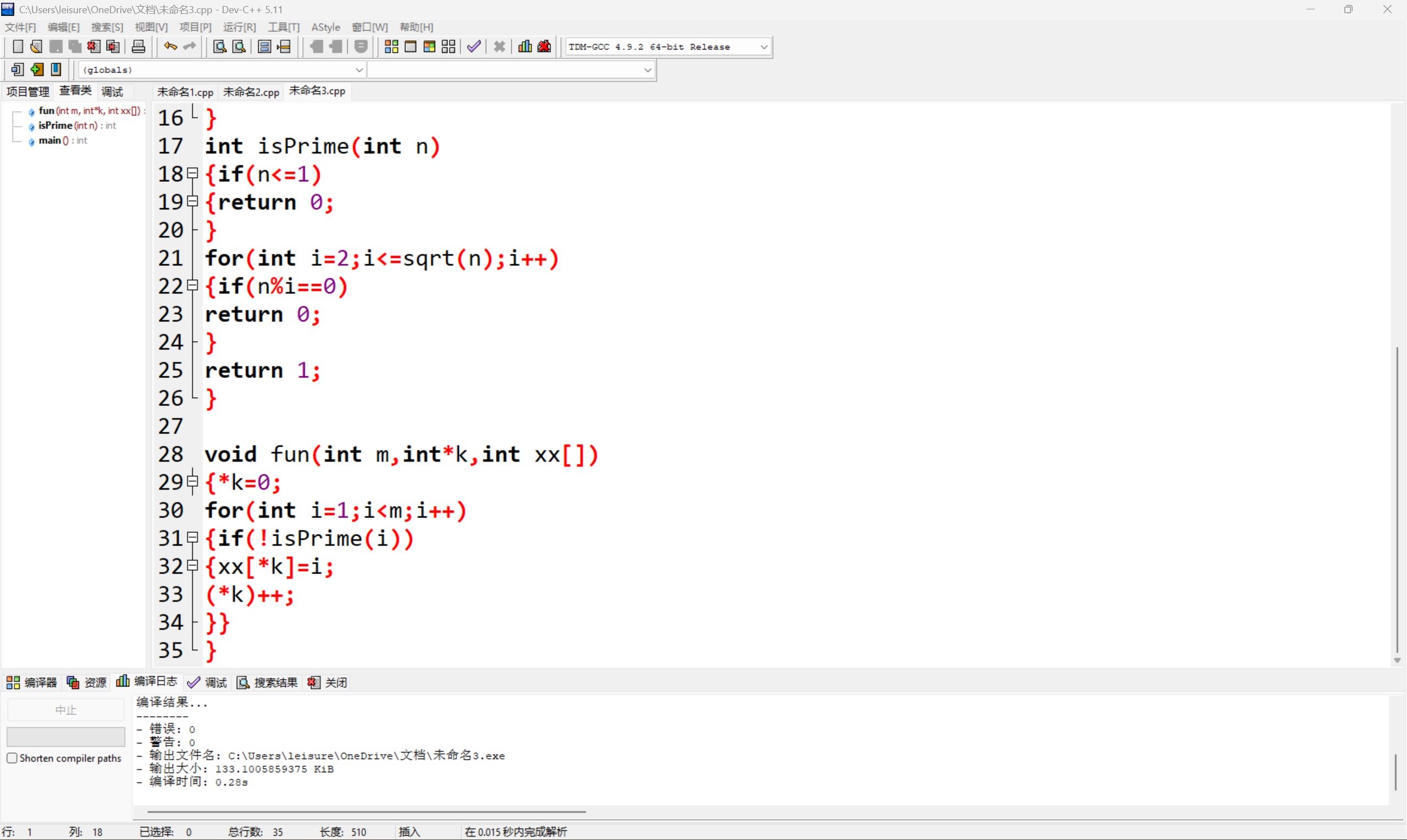Switch to the 搜索结果 panel tab
This screenshot has height=840, width=1407.
tap(276, 682)
